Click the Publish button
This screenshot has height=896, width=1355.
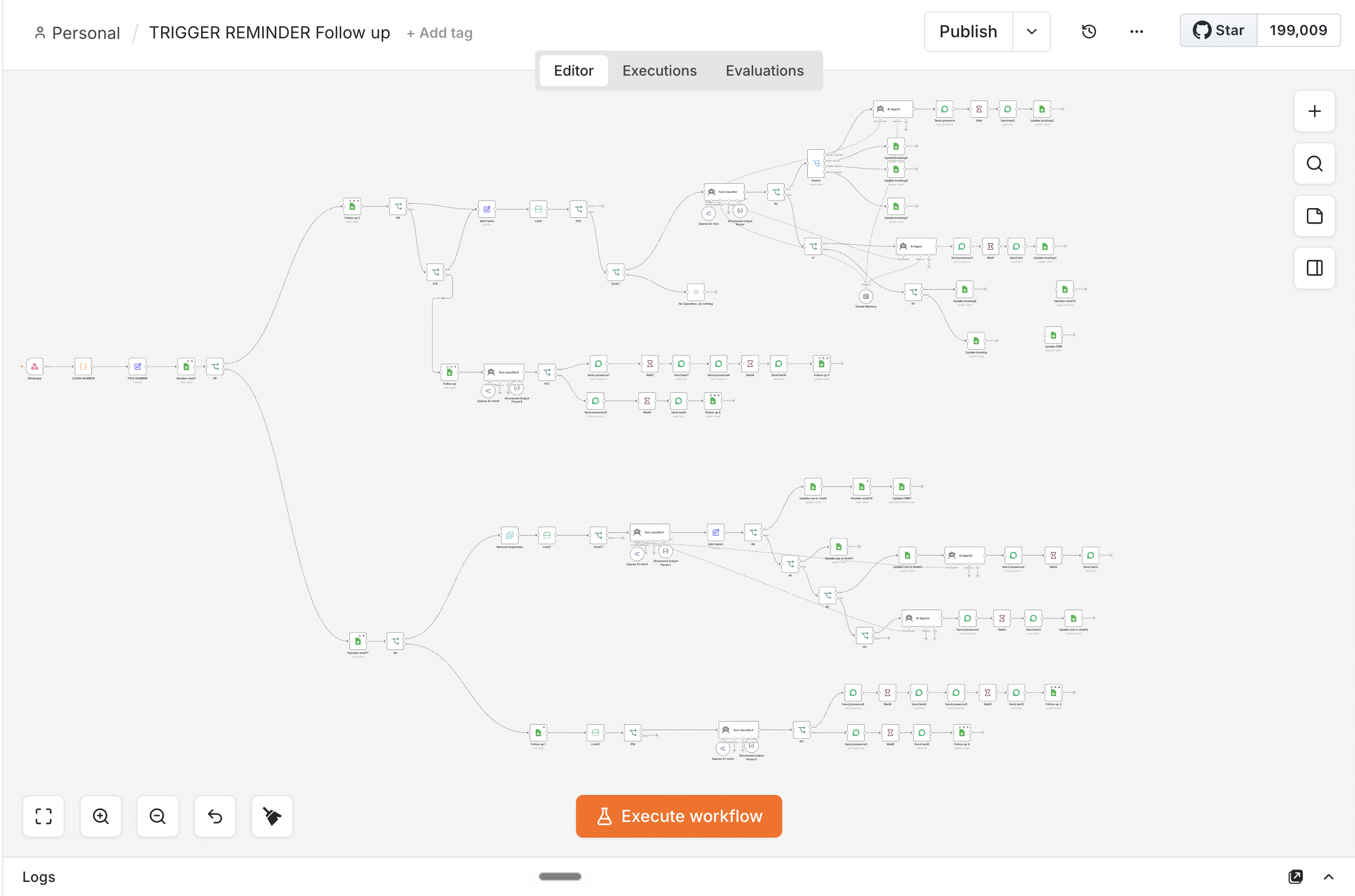point(968,31)
